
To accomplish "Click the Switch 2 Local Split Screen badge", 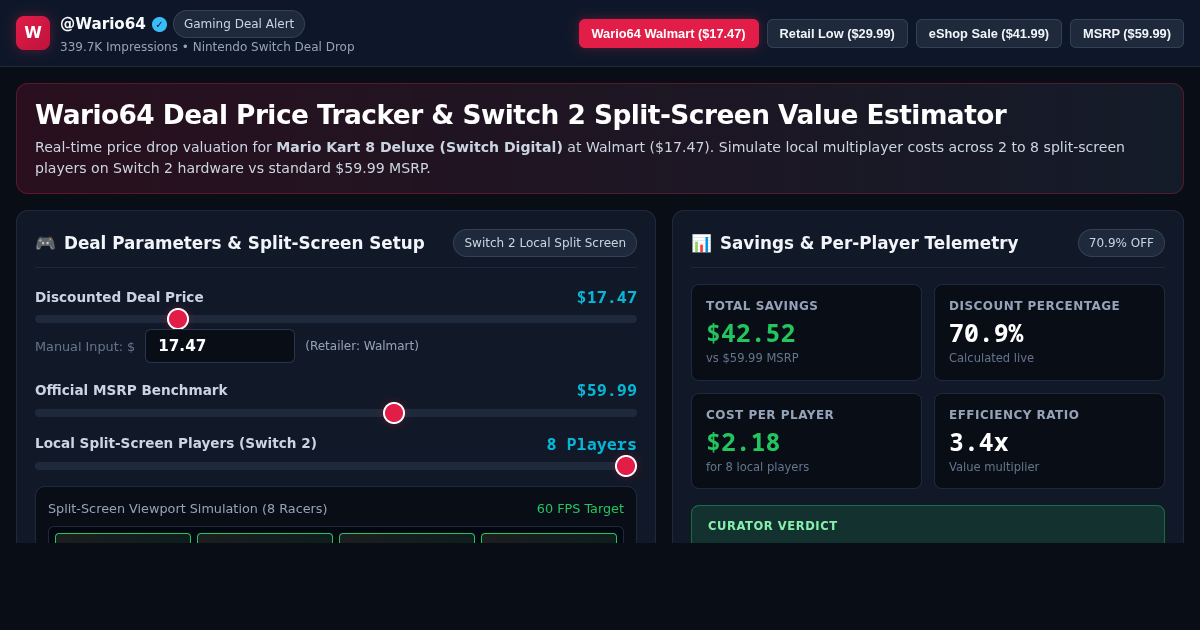I will [x=545, y=243].
